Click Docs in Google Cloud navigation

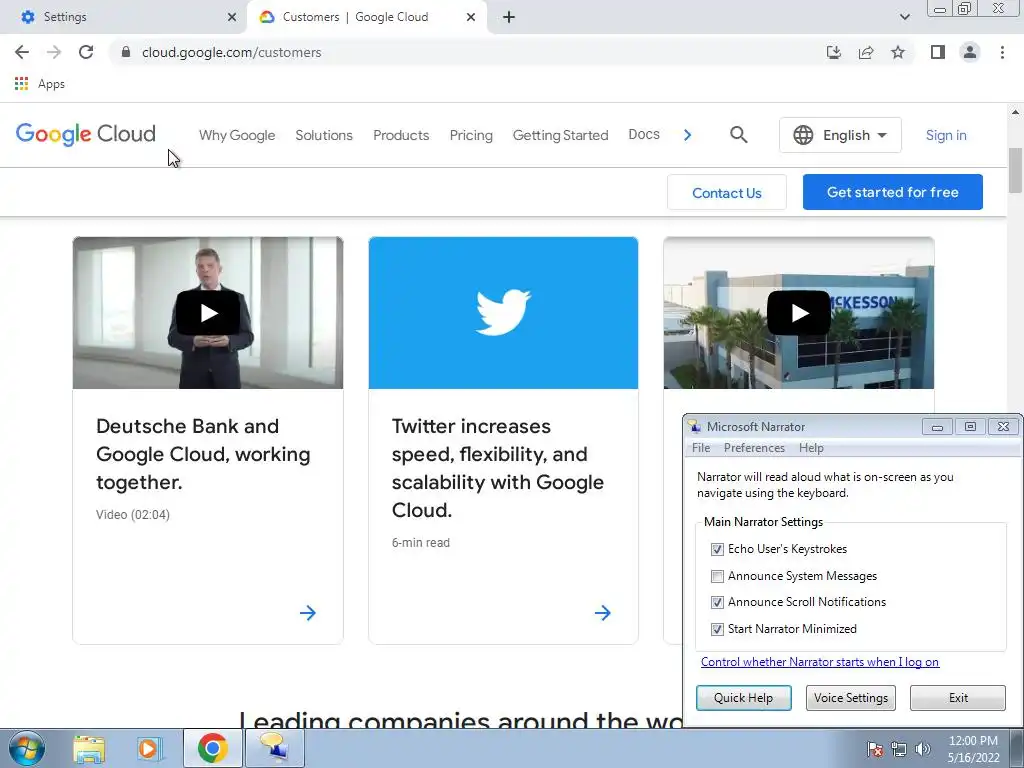point(644,135)
